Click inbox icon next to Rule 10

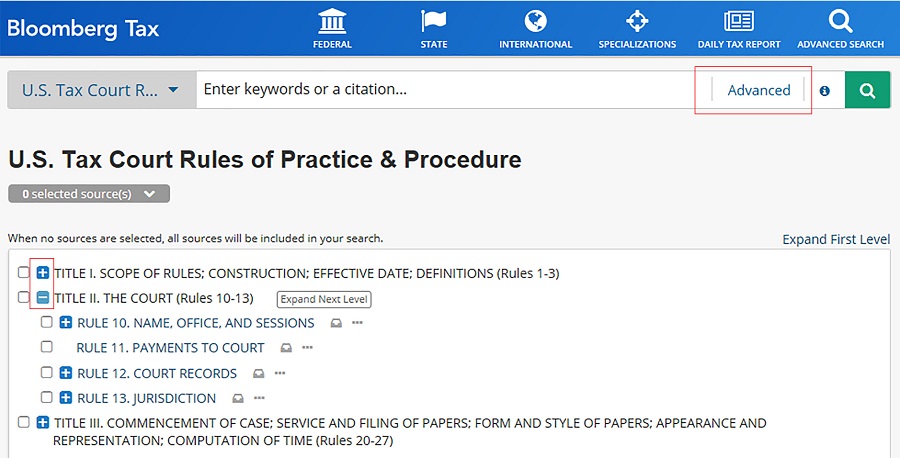click(336, 323)
